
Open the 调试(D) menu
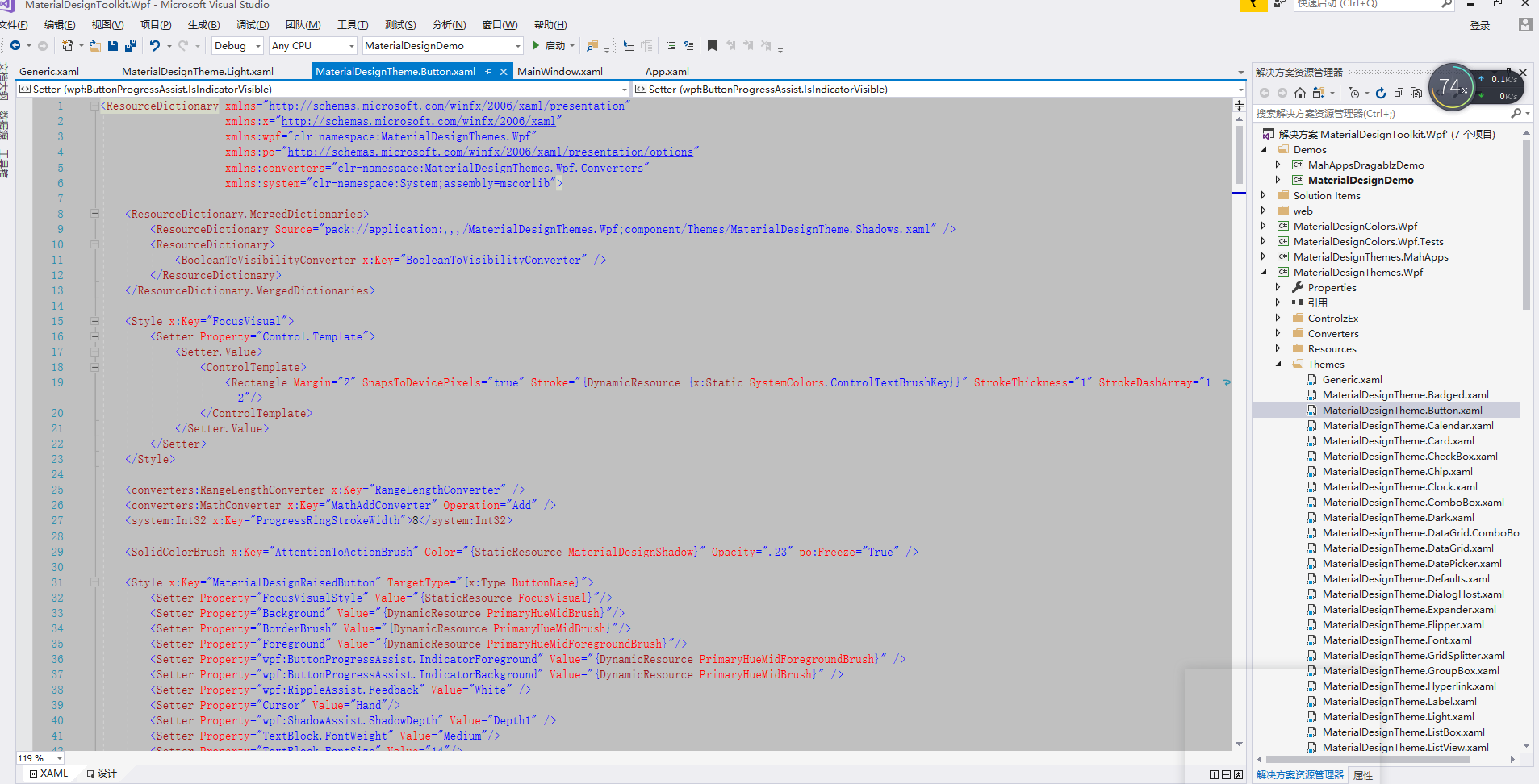(253, 25)
